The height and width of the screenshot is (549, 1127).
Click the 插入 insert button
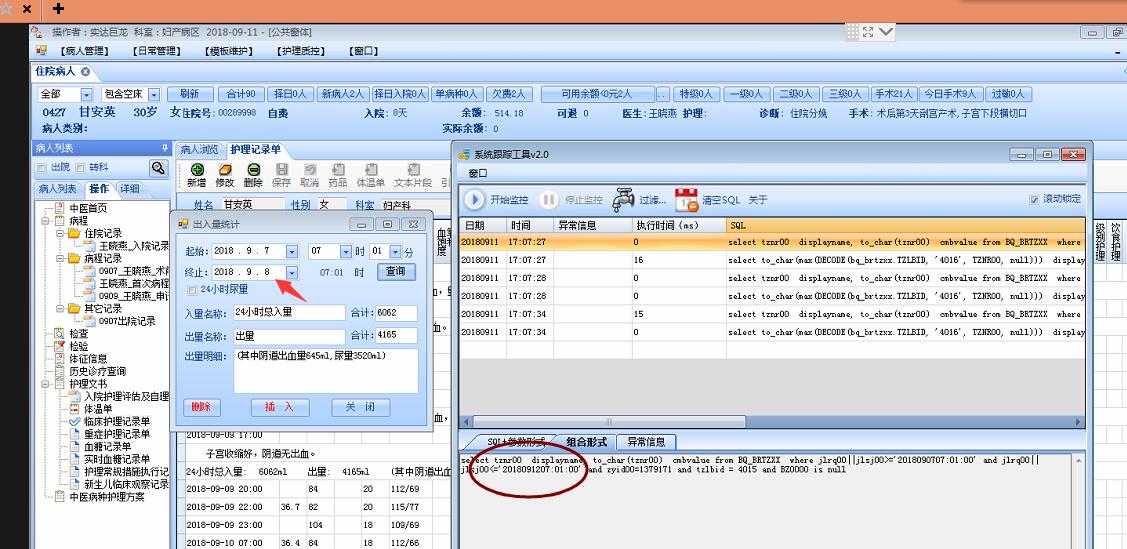(x=280, y=407)
